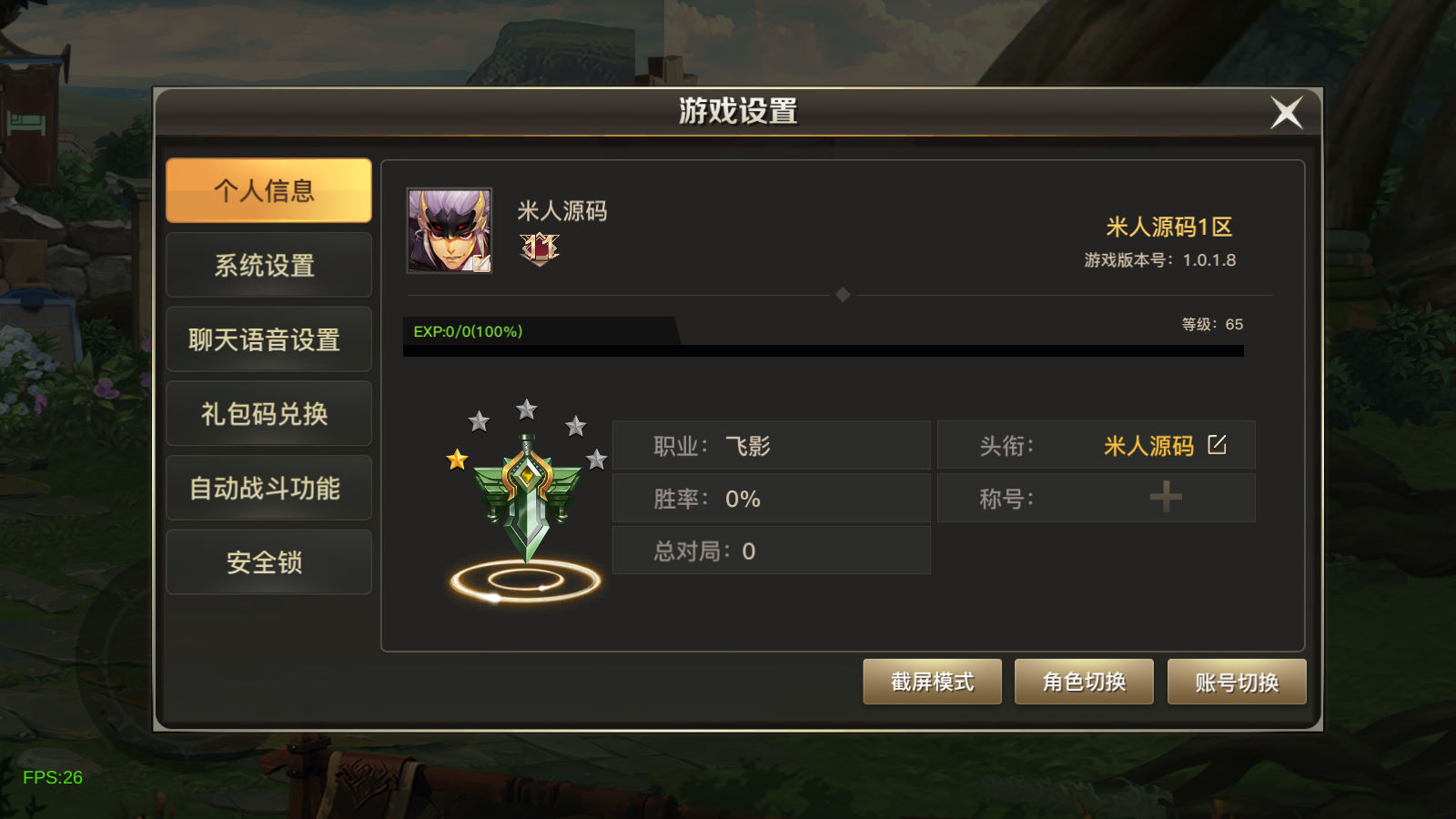Click the edit icon next to 头衔 title
This screenshot has width=1456, height=819.
[1217, 445]
